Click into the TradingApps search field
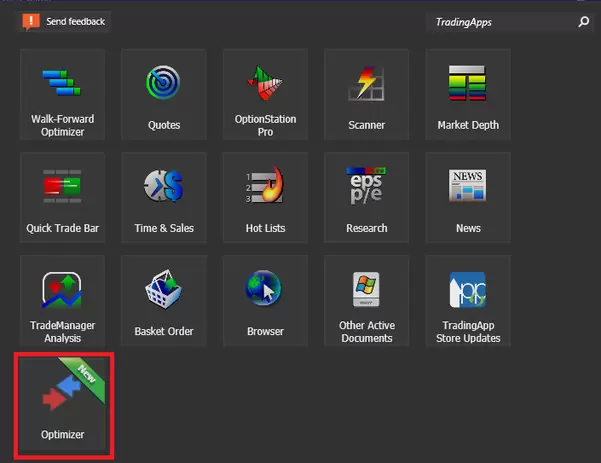This screenshot has height=463, width=601. pyautogui.click(x=510, y=22)
